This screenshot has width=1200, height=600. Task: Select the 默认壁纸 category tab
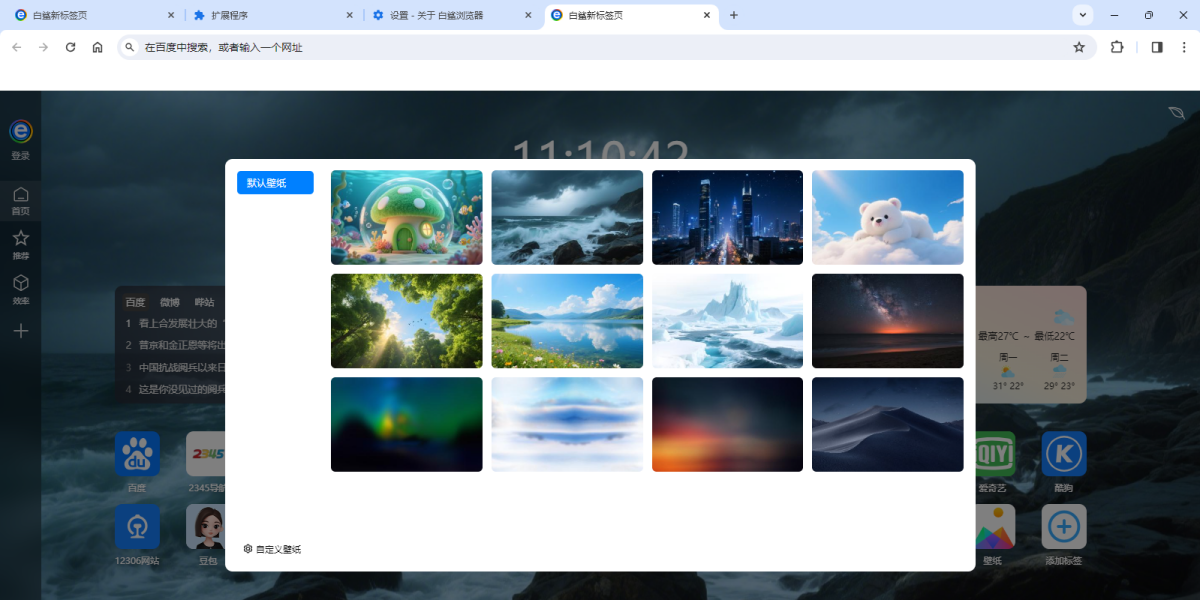274,183
